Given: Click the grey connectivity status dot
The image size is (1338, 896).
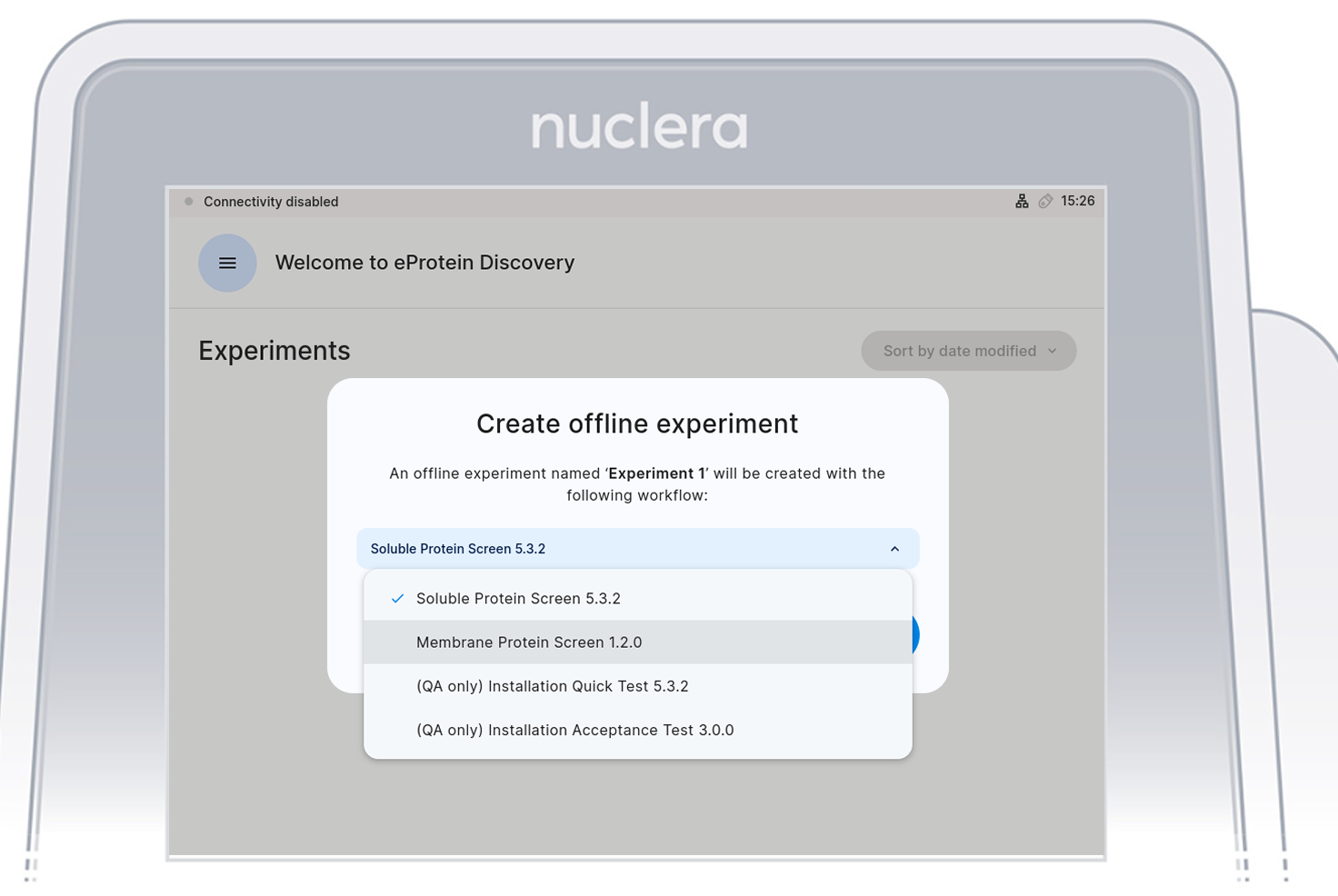Looking at the screenshot, I should (189, 202).
